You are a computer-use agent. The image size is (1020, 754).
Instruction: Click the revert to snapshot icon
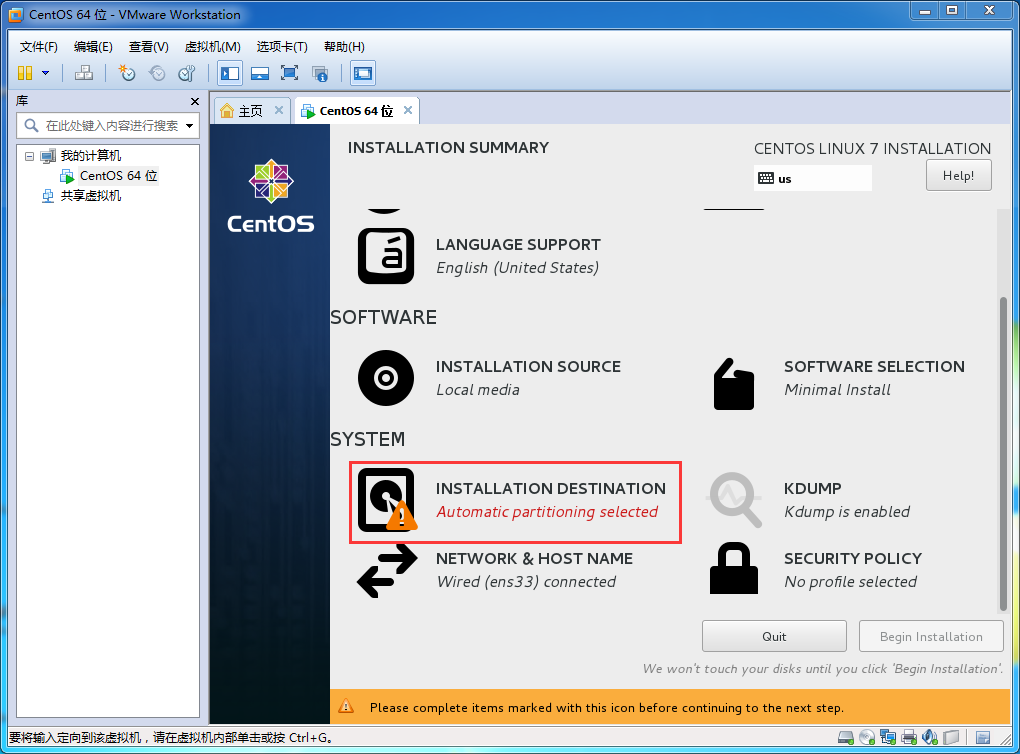(157, 73)
